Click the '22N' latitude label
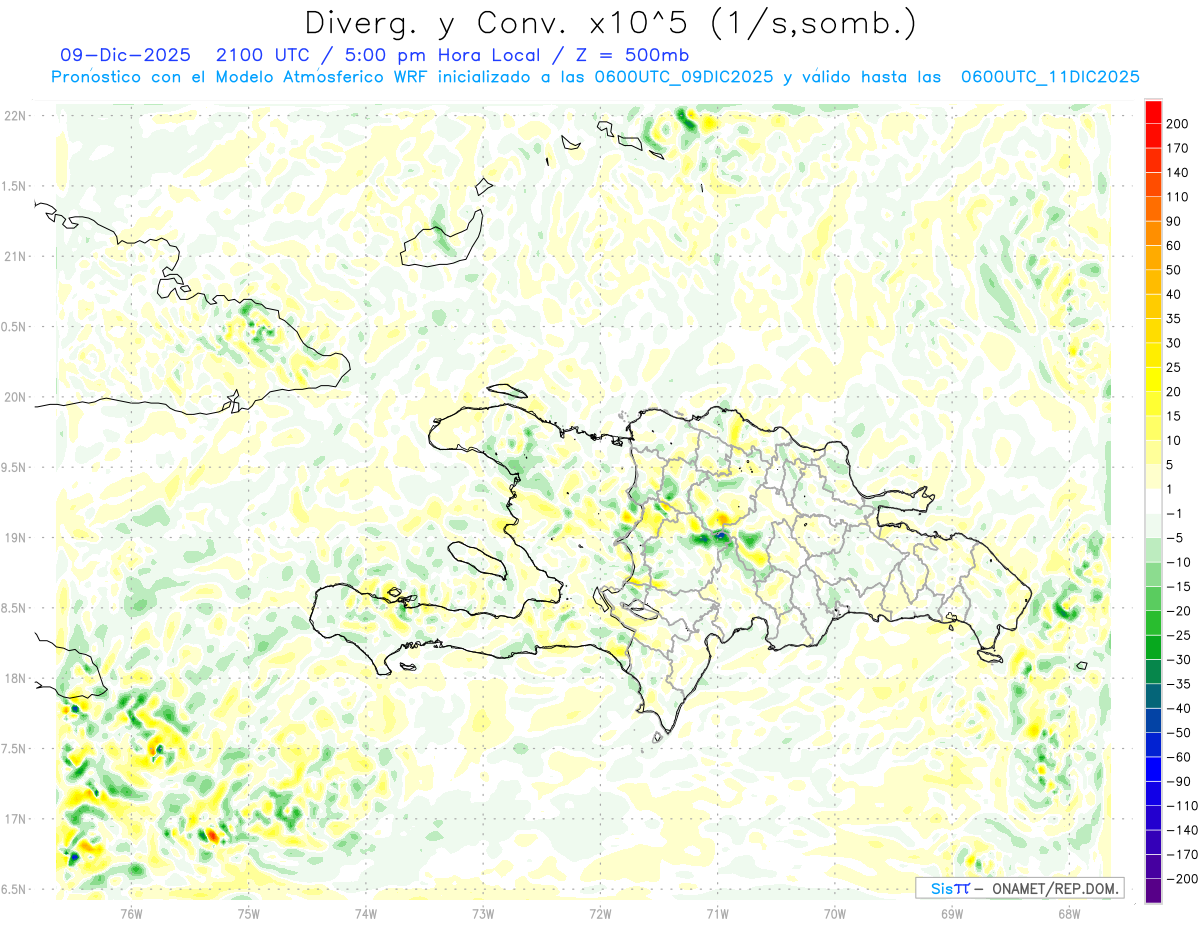1200x927 pixels. [15, 116]
